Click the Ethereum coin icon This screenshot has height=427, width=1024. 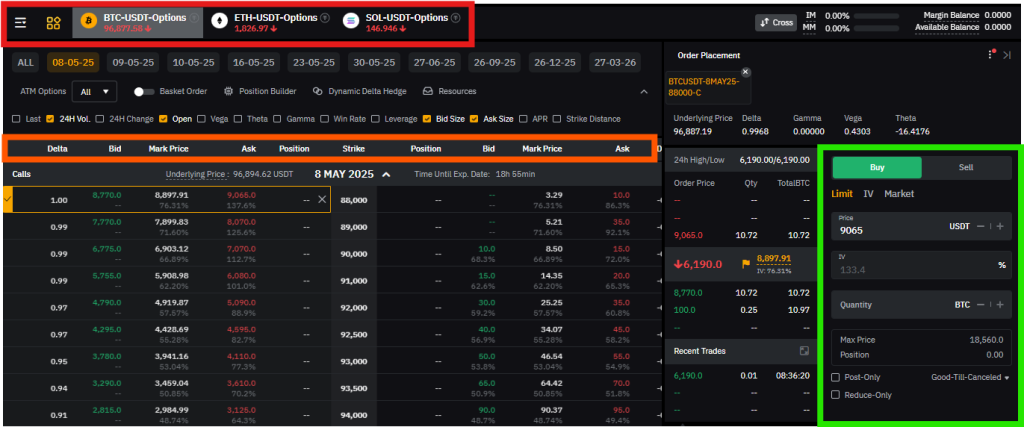pyautogui.click(x=221, y=22)
